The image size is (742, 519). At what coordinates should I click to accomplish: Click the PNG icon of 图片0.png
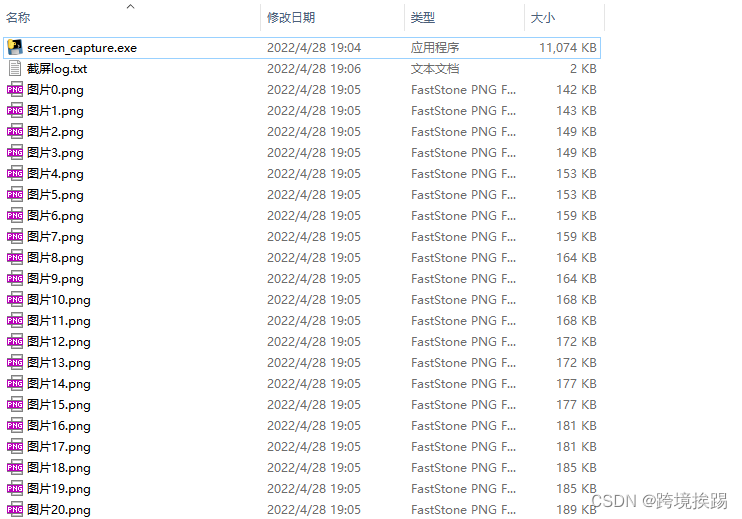pyautogui.click(x=15, y=89)
